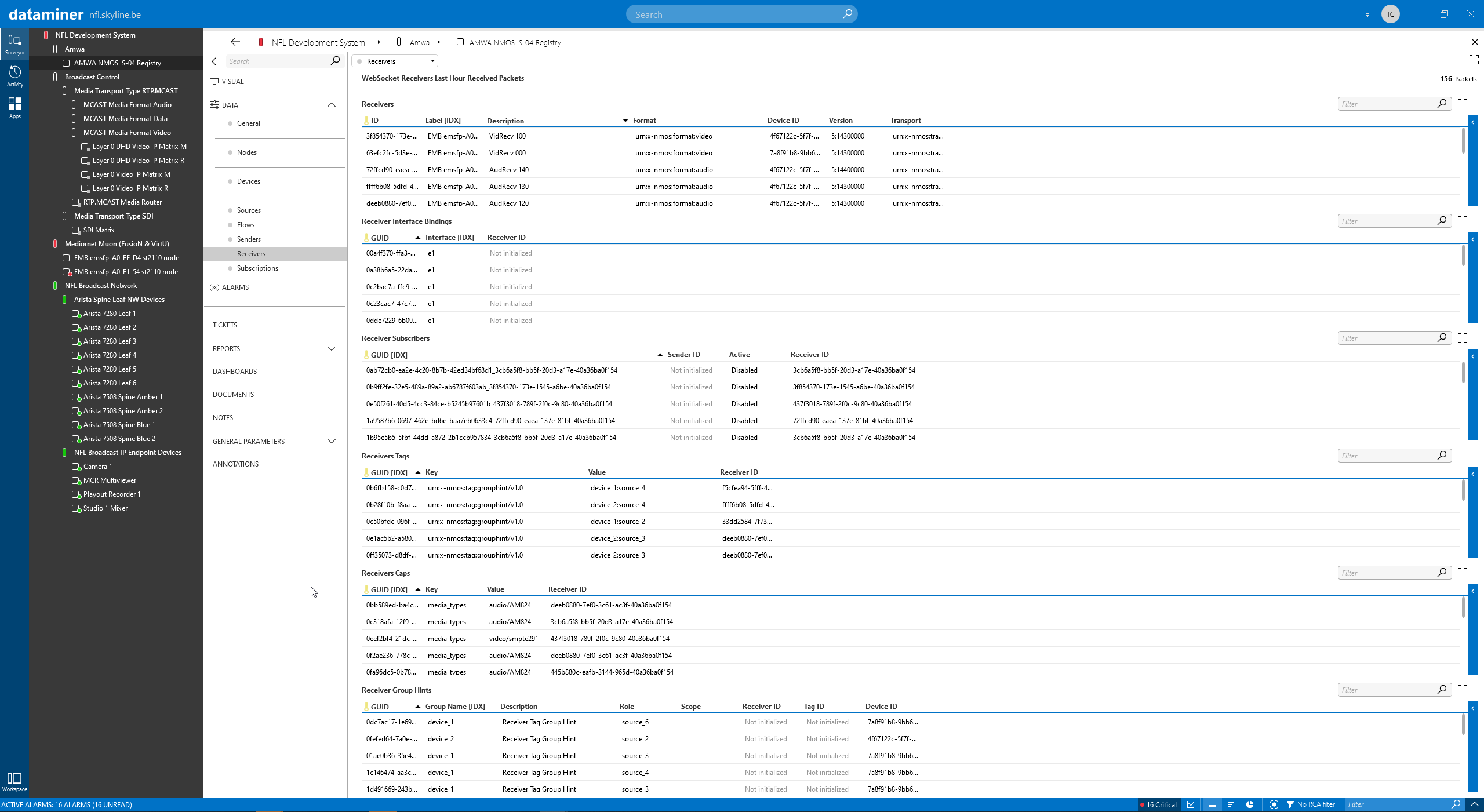Click the No RCA filter button
1484x812 pixels.
pyautogui.click(x=1311, y=804)
